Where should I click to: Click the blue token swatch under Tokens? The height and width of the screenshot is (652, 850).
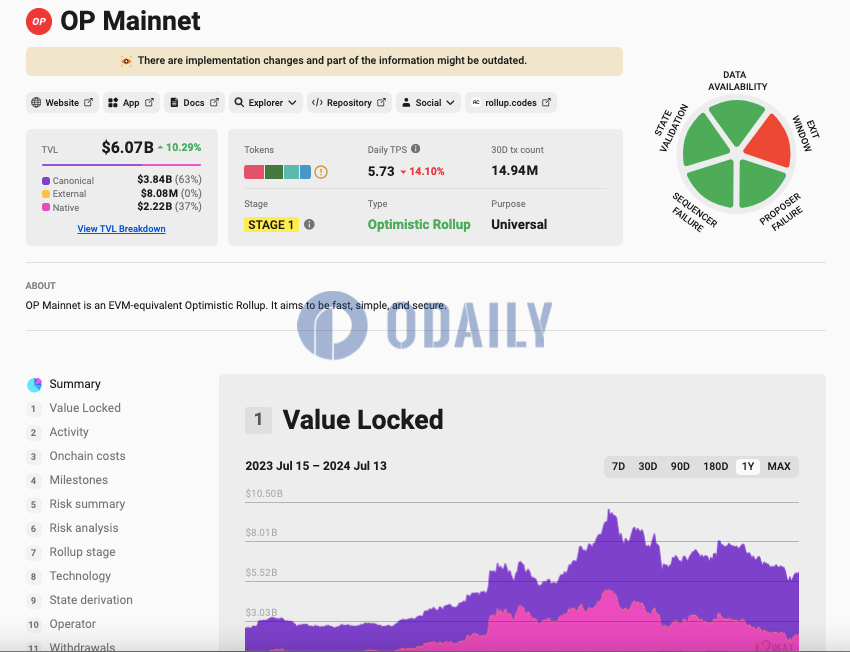tap(305, 172)
